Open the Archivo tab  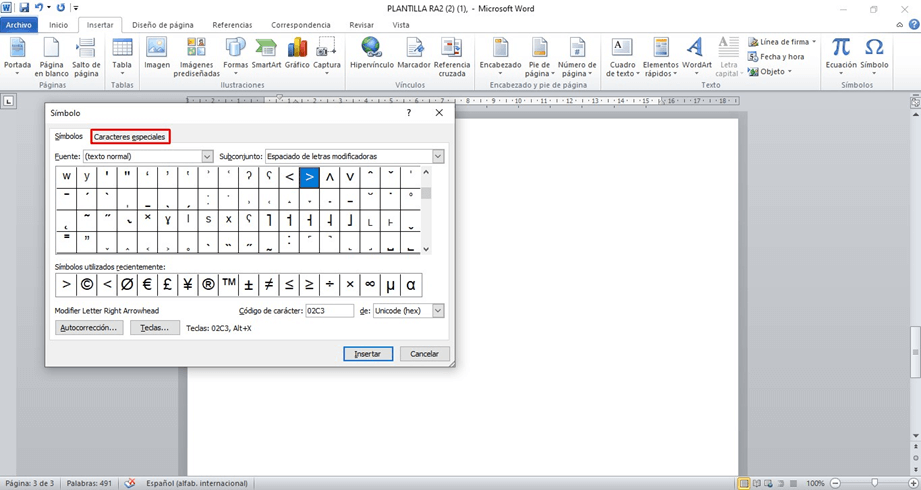(19, 25)
